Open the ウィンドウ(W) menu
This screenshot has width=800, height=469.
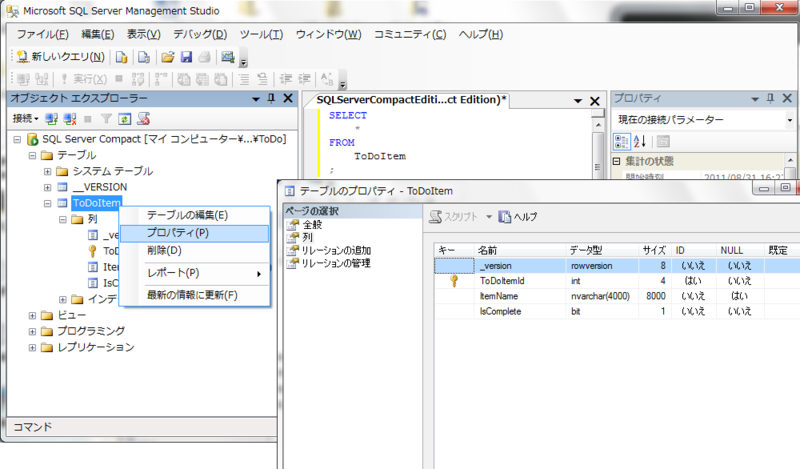(x=329, y=35)
